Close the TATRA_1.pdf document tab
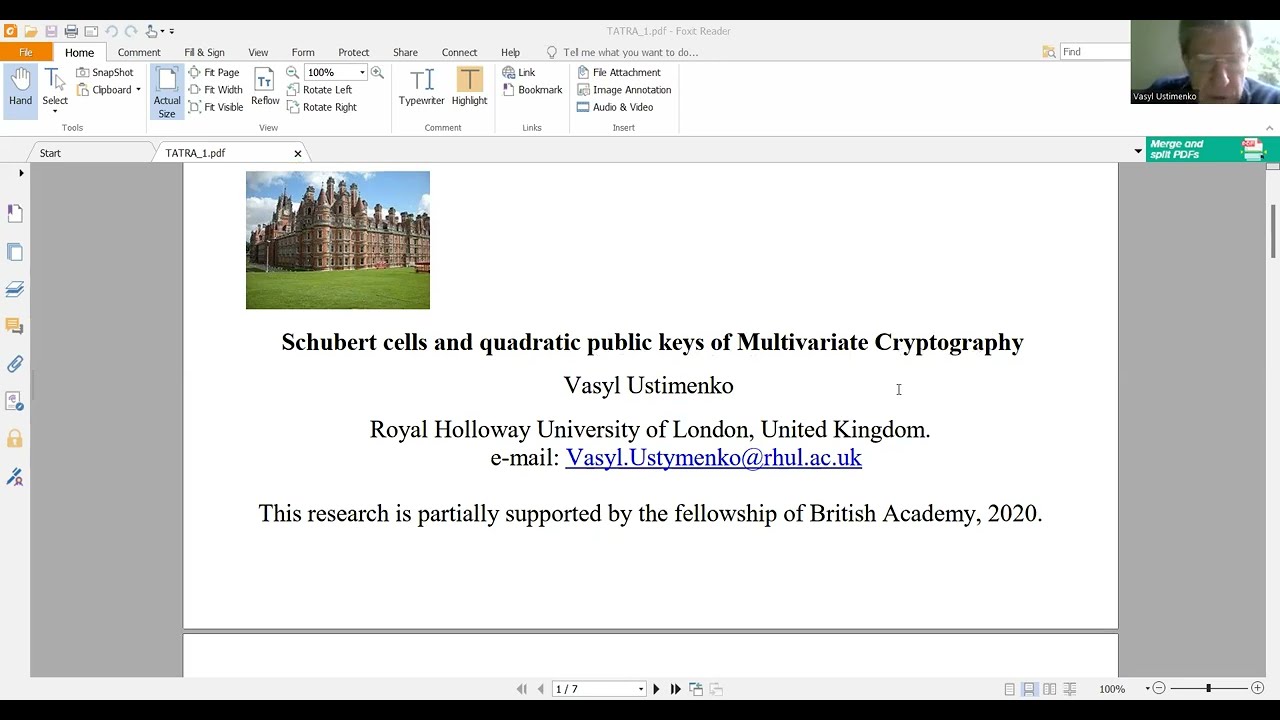 click(x=297, y=153)
